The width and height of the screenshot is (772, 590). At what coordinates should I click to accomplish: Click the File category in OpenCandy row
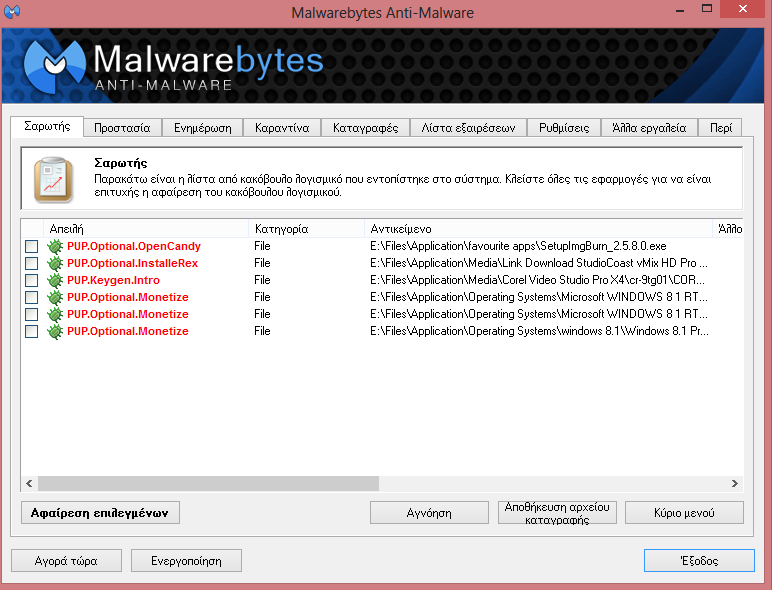[262, 246]
